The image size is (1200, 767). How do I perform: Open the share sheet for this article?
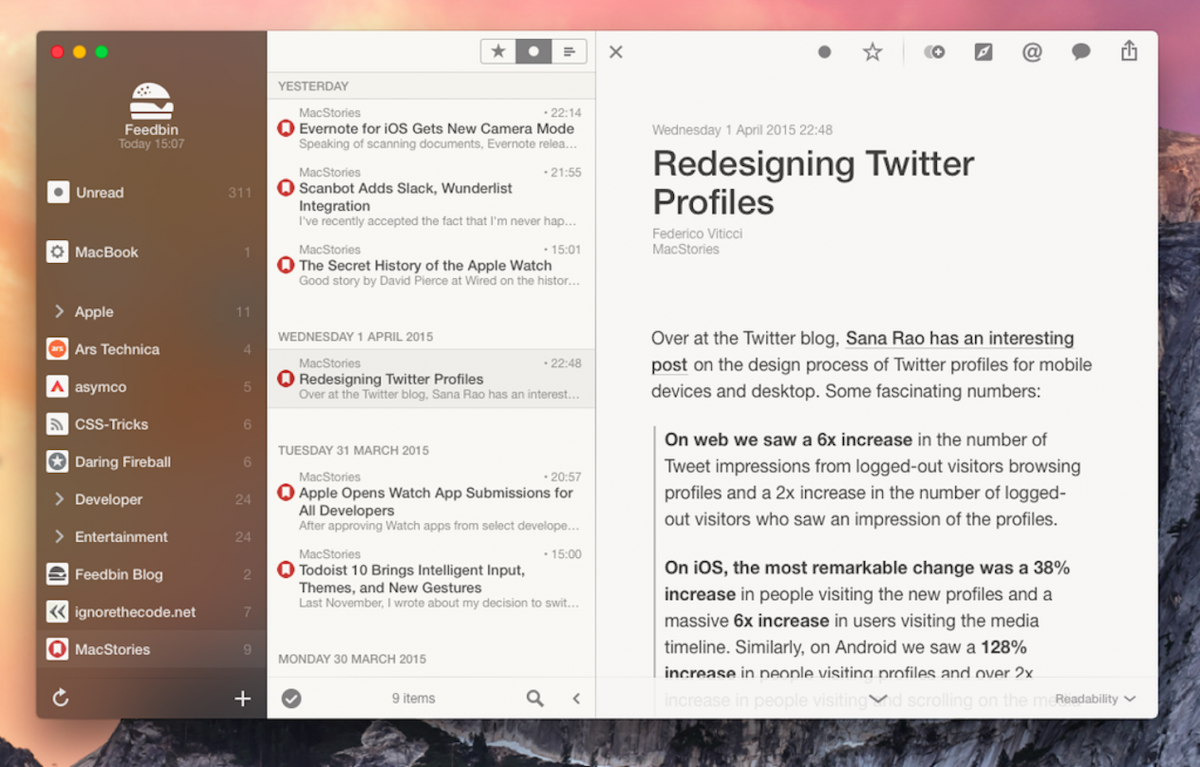[x=1129, y=51]
